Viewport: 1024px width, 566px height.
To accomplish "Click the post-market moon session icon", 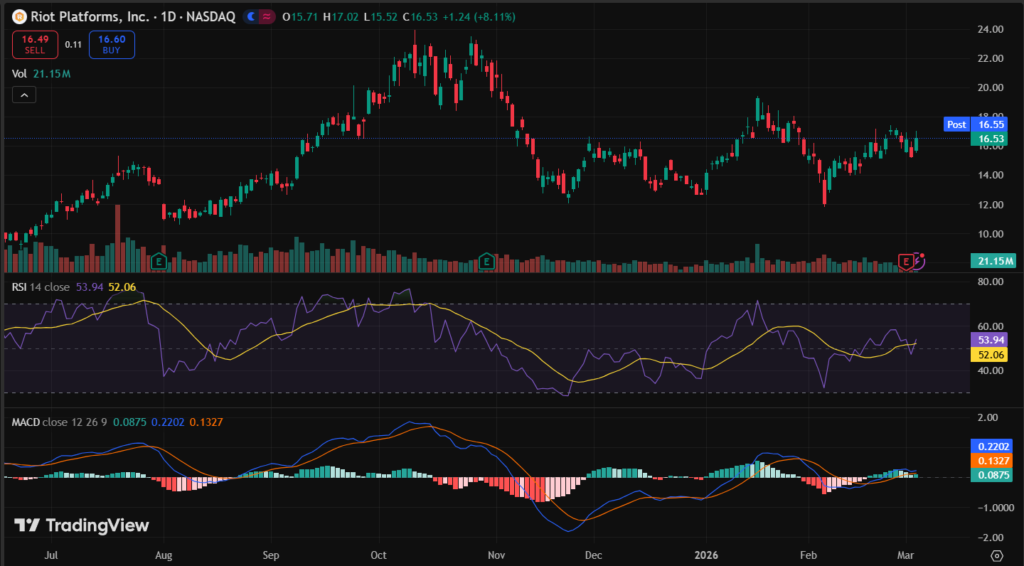I will pos(250,17).
